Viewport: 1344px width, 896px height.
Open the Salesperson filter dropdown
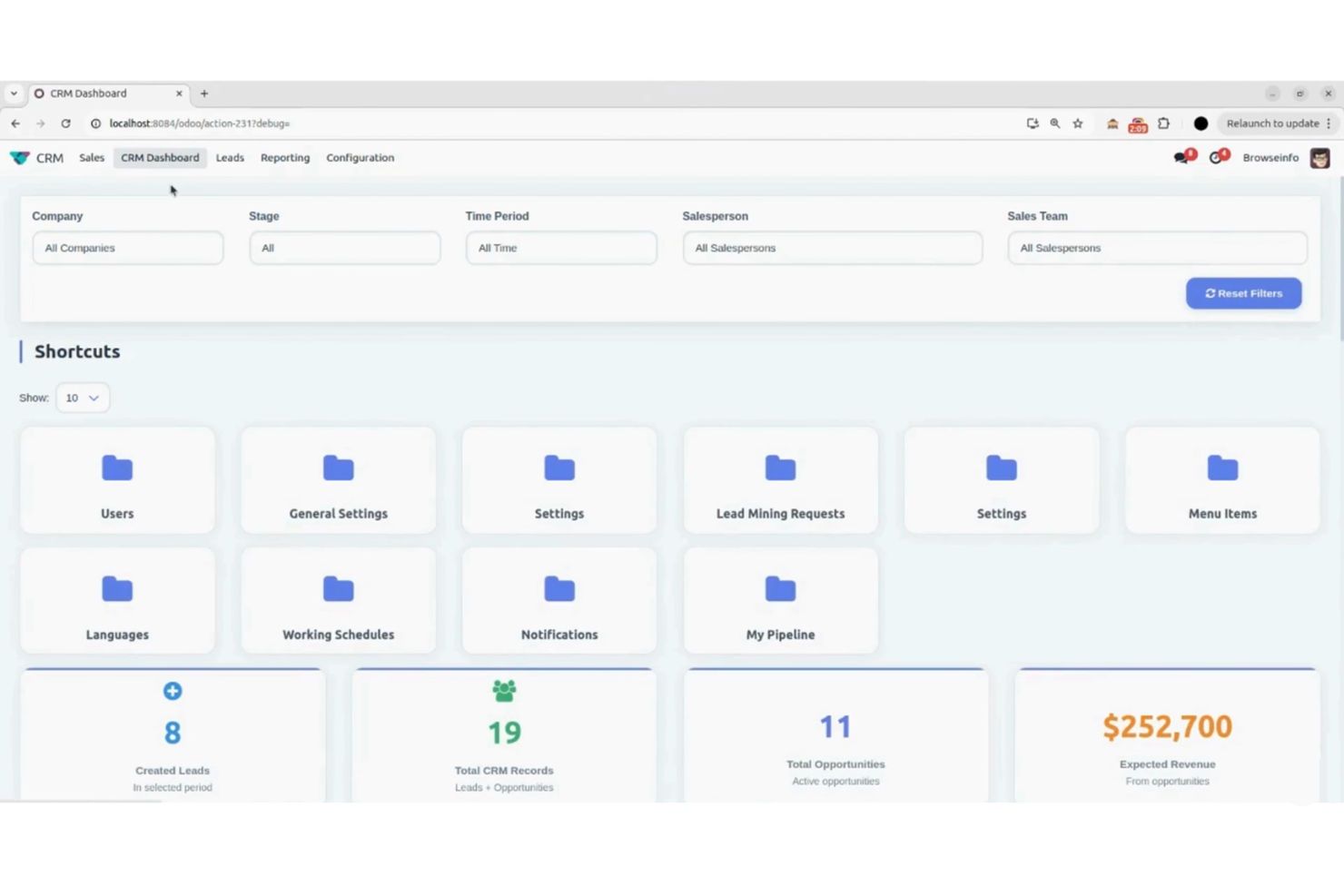coord(832,247)
